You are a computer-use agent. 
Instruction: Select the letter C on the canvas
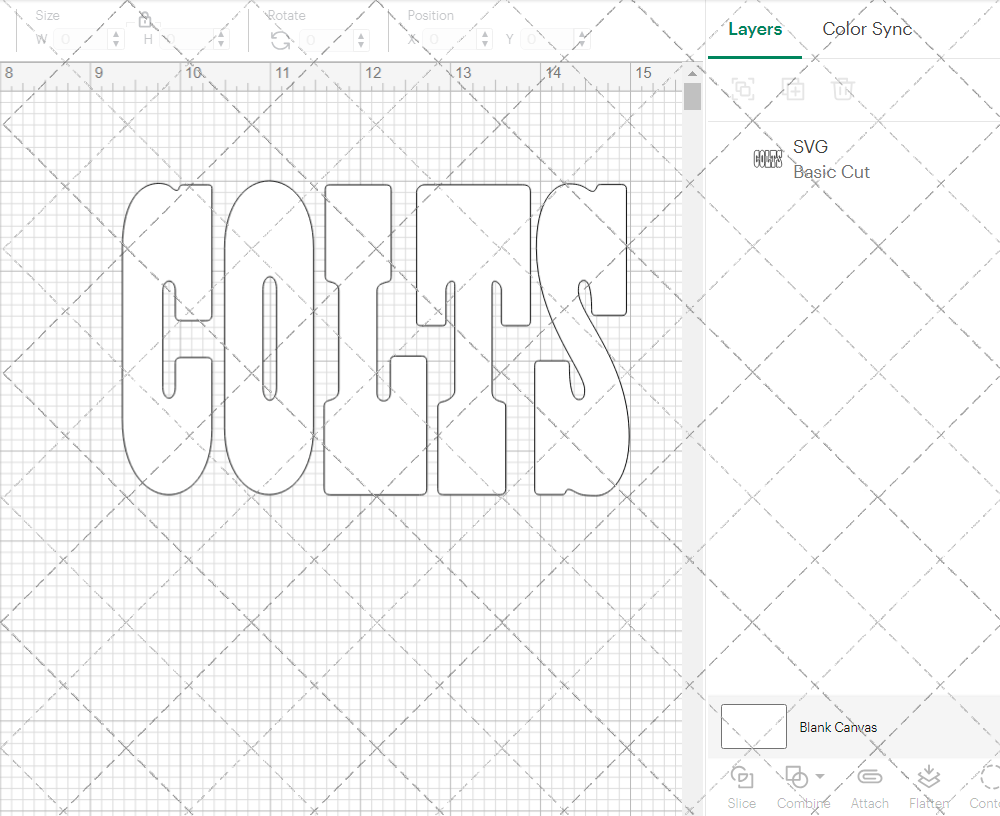(142, 338)
